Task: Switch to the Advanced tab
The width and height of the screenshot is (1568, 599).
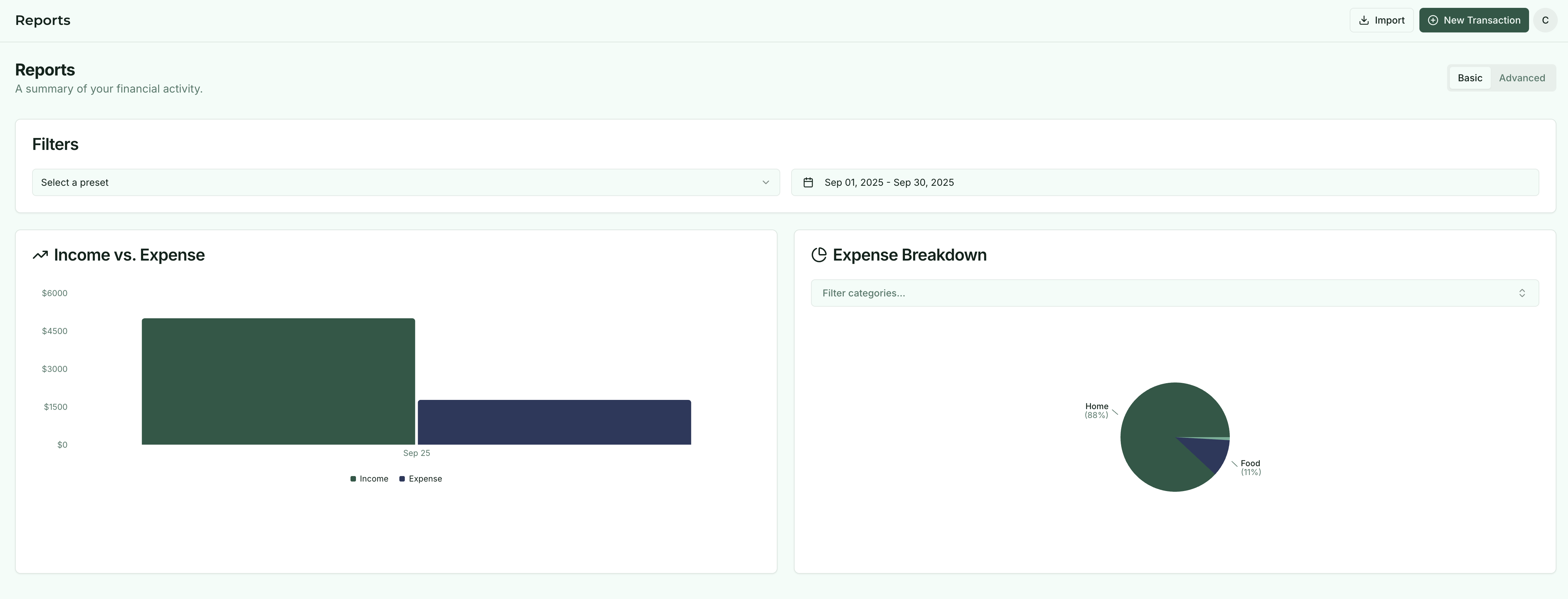Action: pos(1522,78)
